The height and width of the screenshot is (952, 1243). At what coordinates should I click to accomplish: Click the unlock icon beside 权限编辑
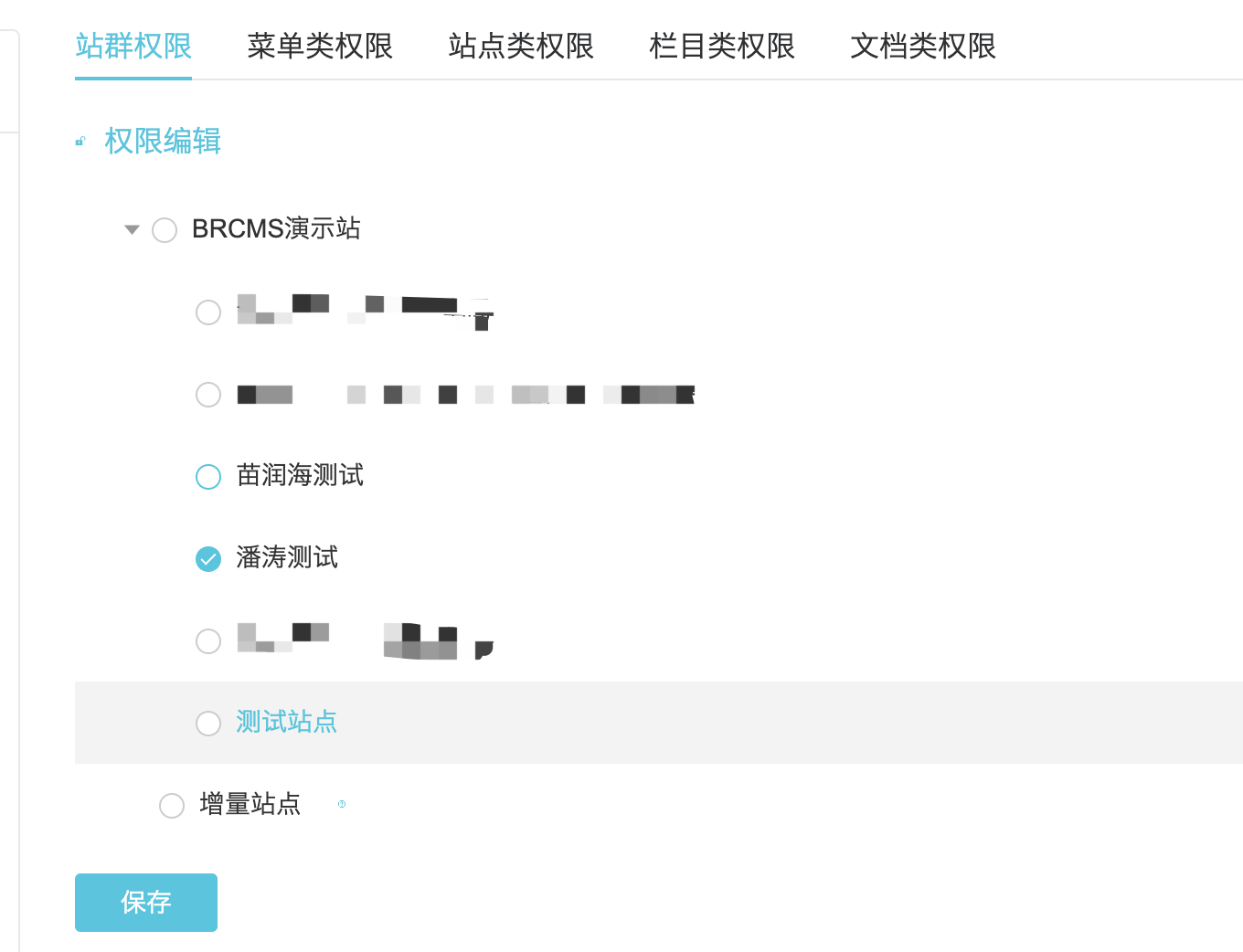pyautogui.click(x=80, y=141)
